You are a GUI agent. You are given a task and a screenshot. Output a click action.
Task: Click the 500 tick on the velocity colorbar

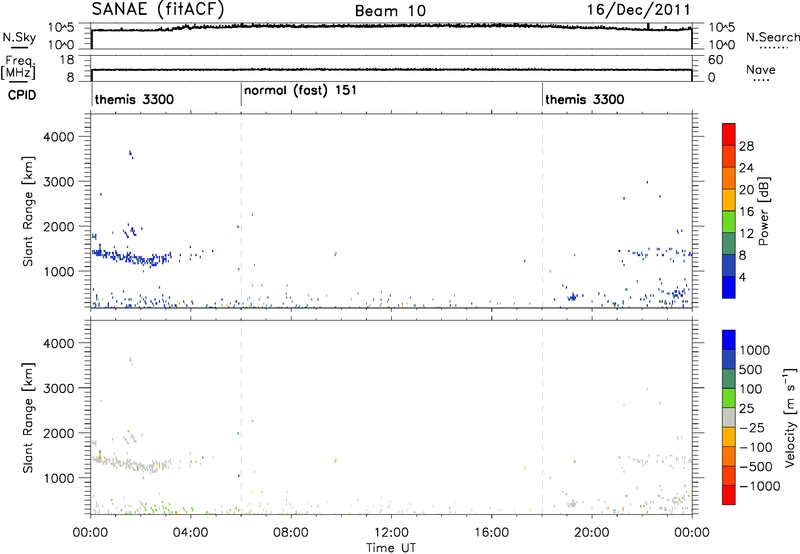(x=751, y=369)
